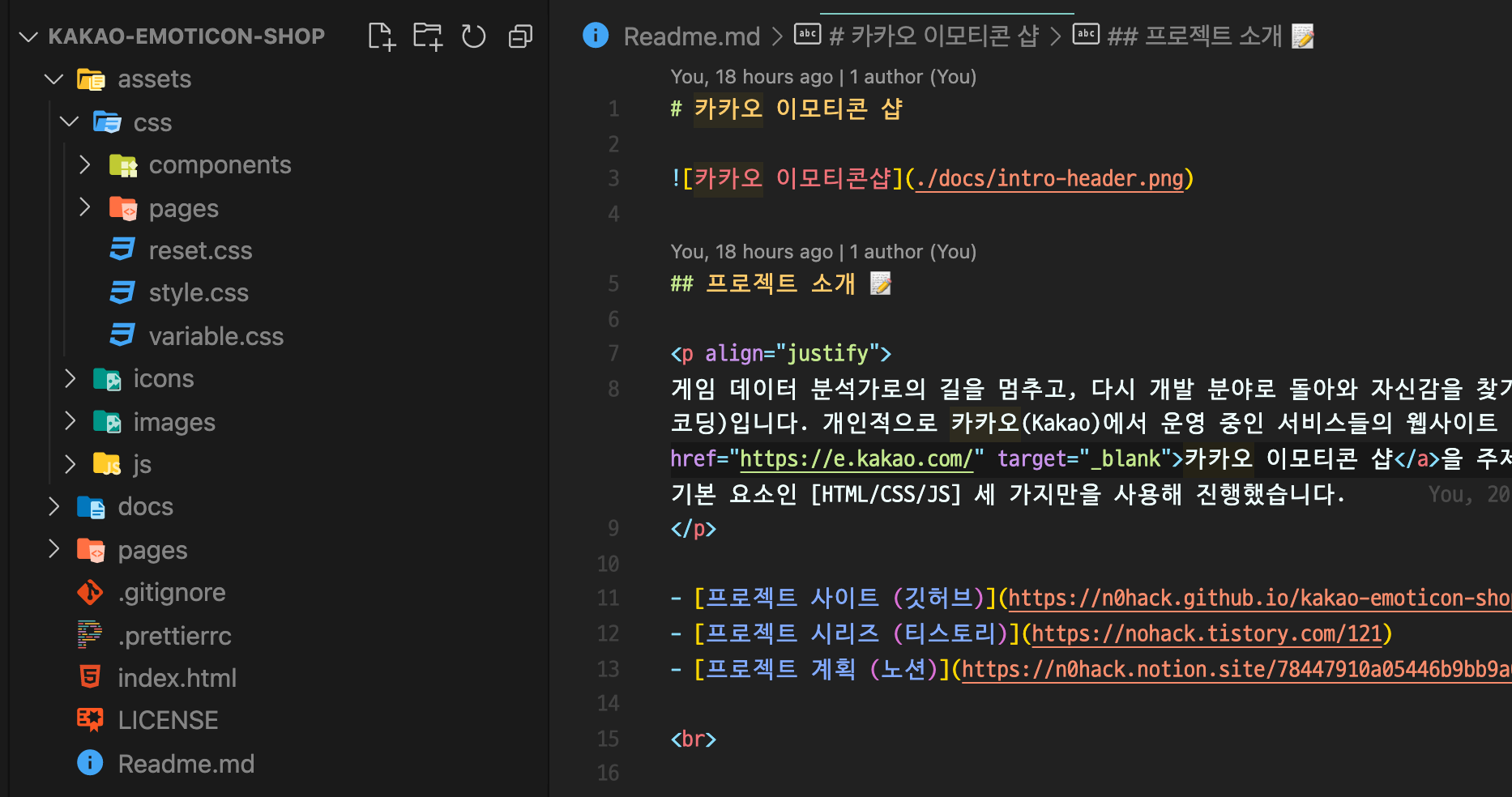Viewport: 1512px width, 797px height.
Task: Collapse the assets folder chevron
Action: pos(54,79)
